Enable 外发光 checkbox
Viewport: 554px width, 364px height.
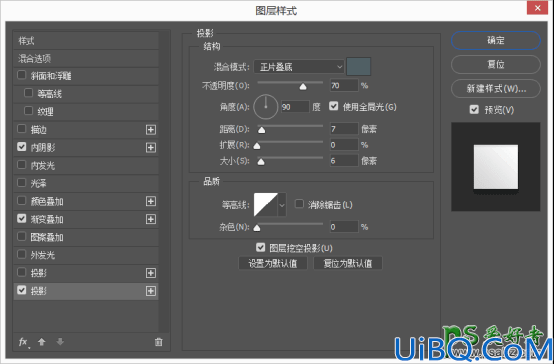point(22,254)
